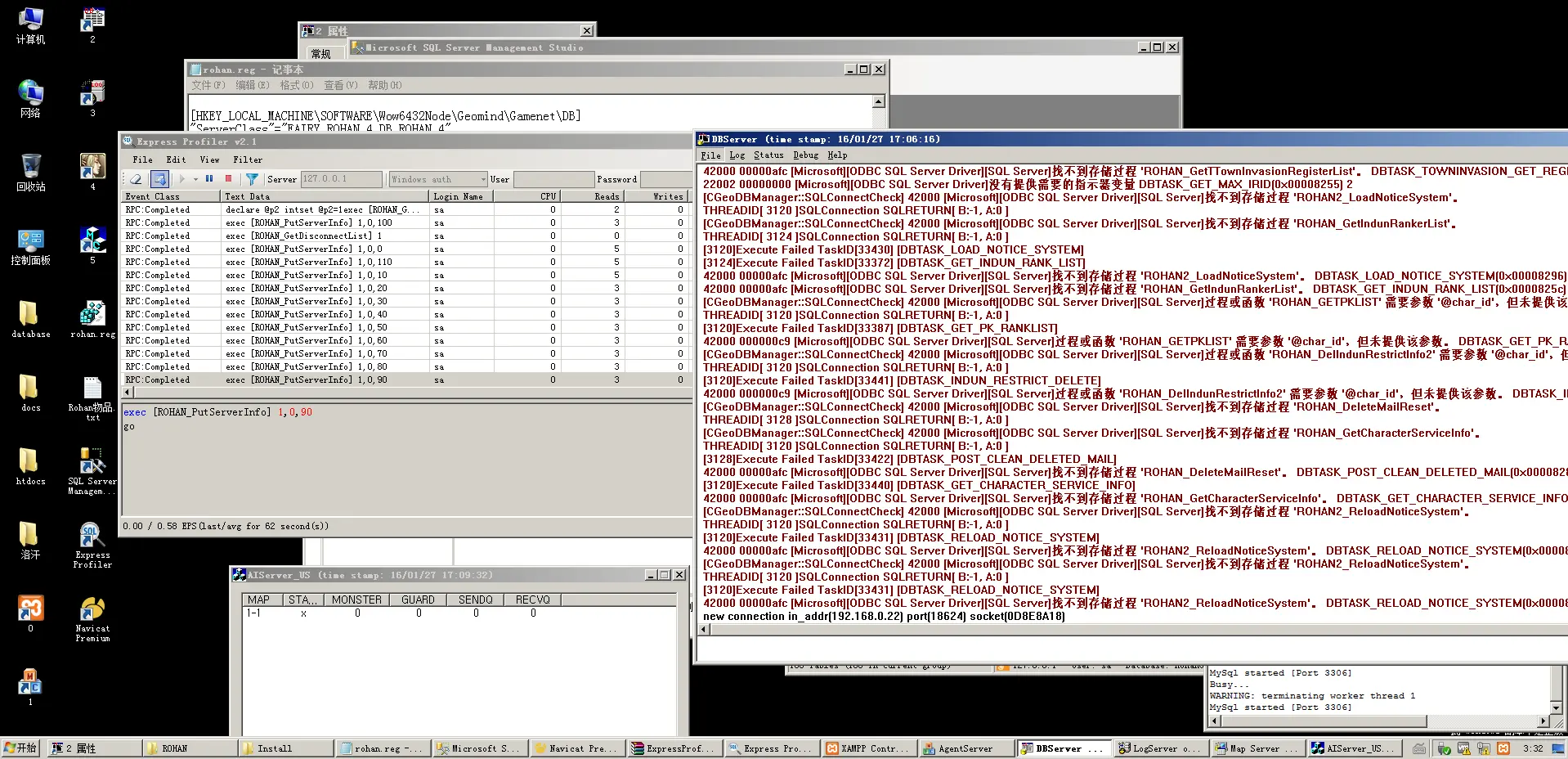Stop the trace with red square icon
Image resolution: width=1568 pixels, height=759 pixels.
coord(228,178)
